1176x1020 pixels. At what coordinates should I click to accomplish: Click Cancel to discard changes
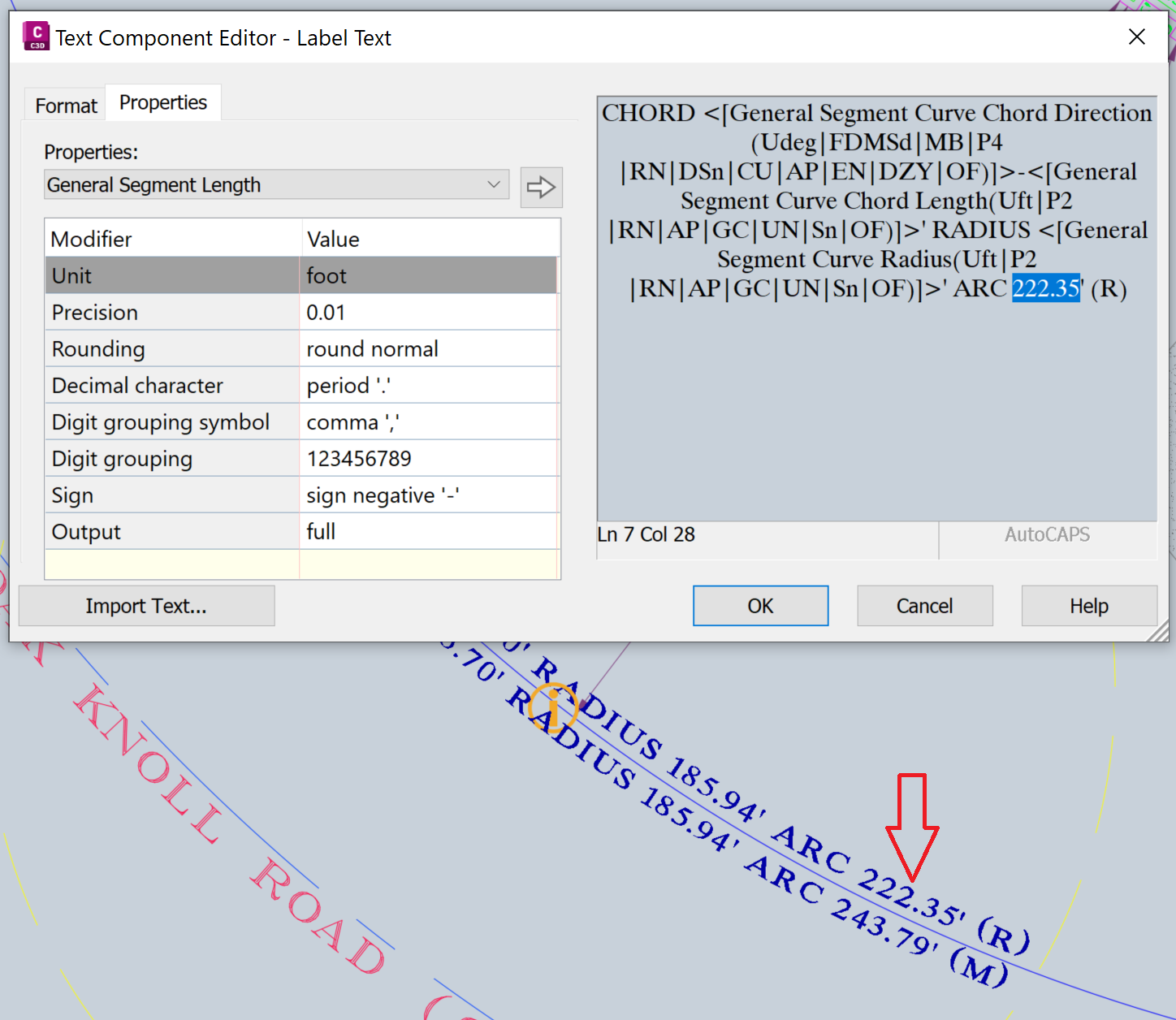pos(924,605)
